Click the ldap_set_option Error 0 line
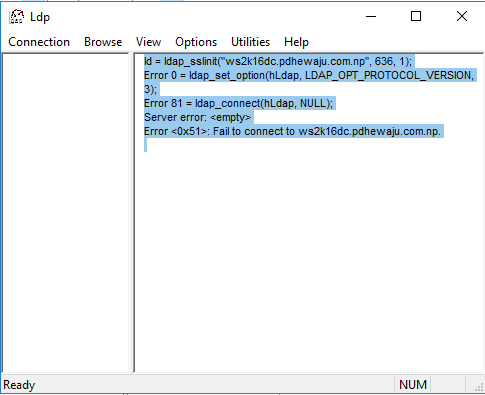Image resolution: width=485 pixels, height=395 pixels. [x=309, y=75]
